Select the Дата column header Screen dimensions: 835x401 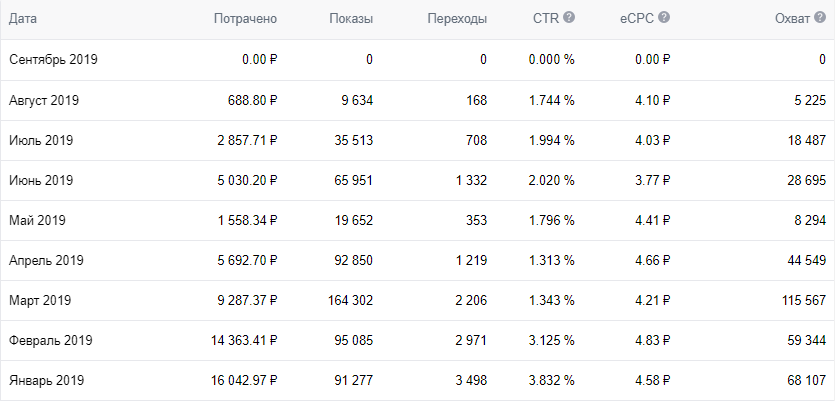tap(23, 19)
